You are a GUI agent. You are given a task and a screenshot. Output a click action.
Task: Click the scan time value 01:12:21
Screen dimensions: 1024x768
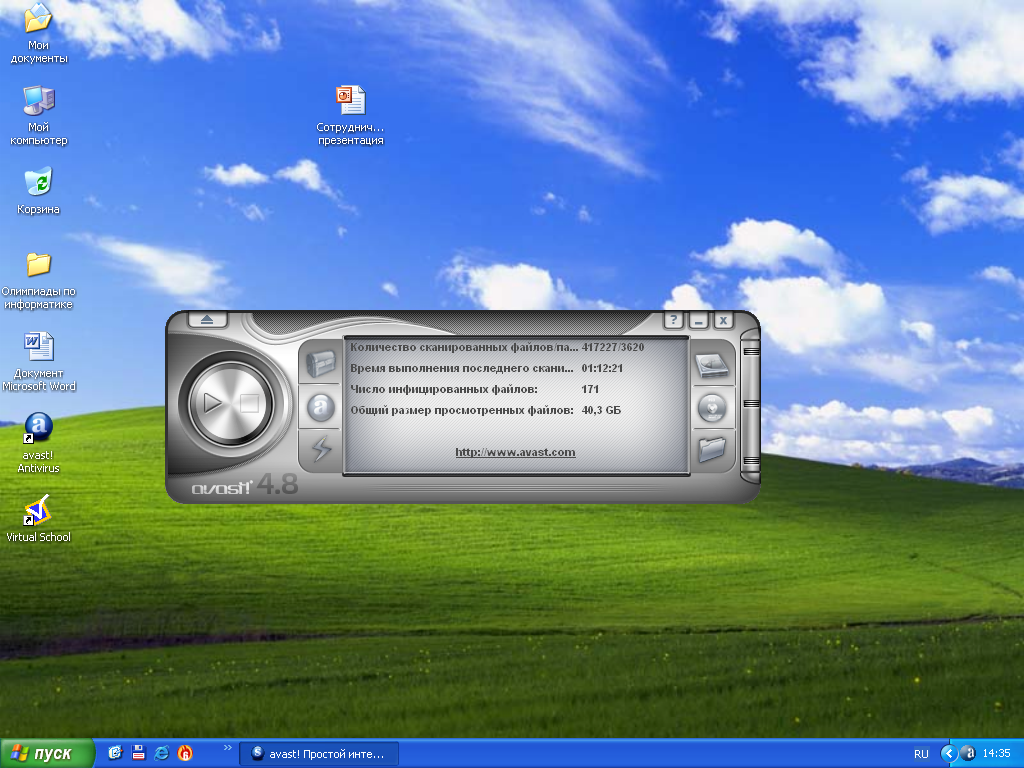click(x=602, y=368)
